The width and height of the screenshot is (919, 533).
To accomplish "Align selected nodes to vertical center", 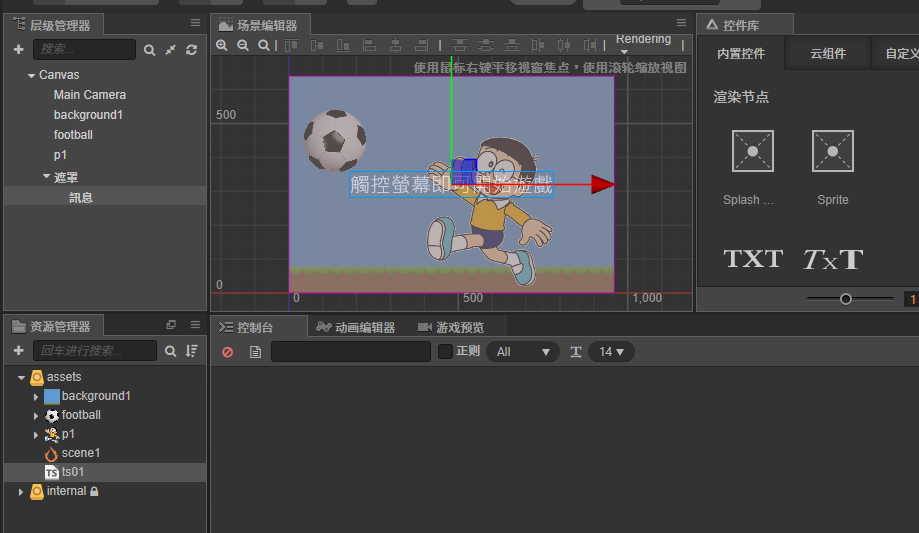I will [x=317, y=45].
